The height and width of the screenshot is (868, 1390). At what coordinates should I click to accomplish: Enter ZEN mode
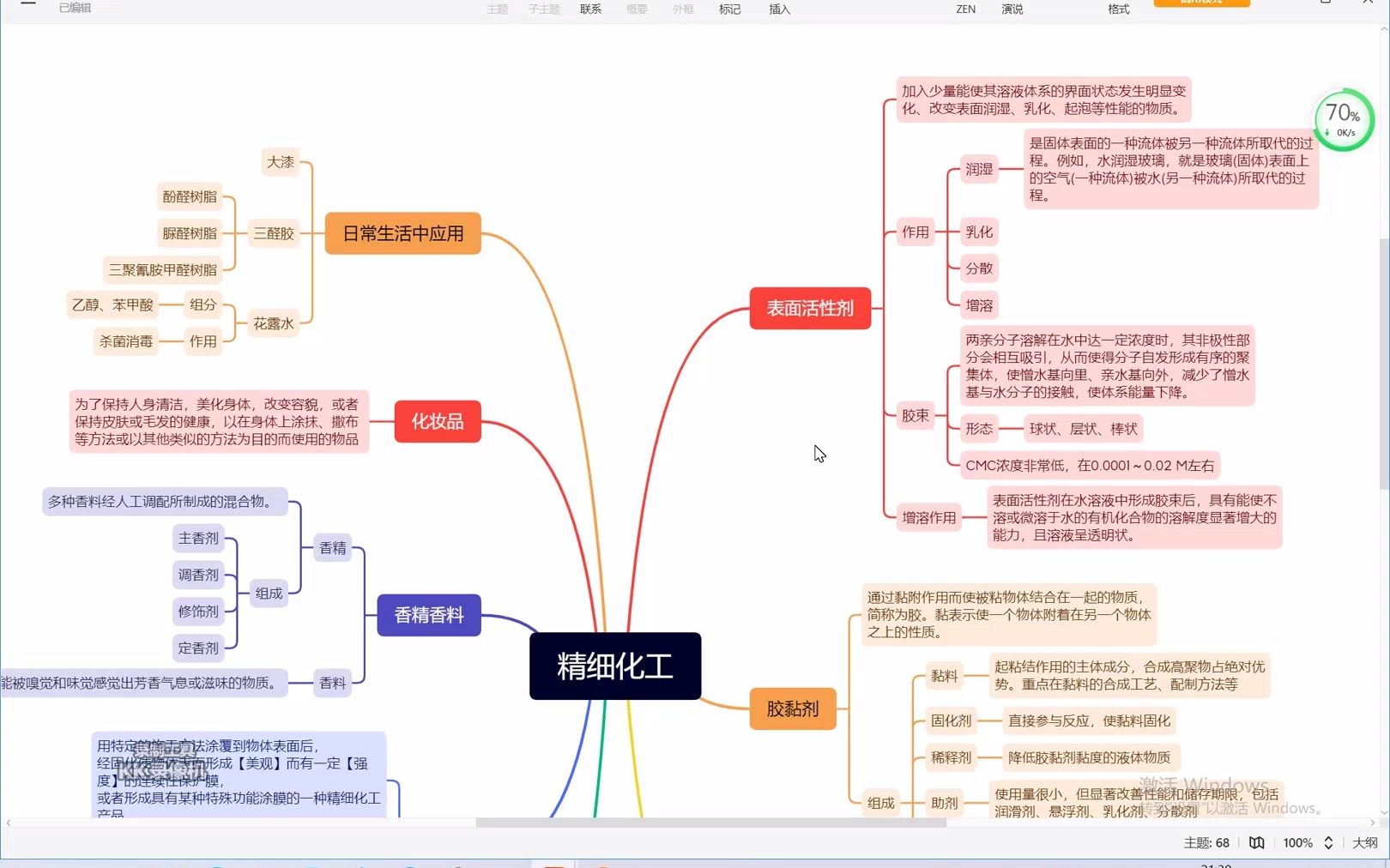click(x=966, y=9)
